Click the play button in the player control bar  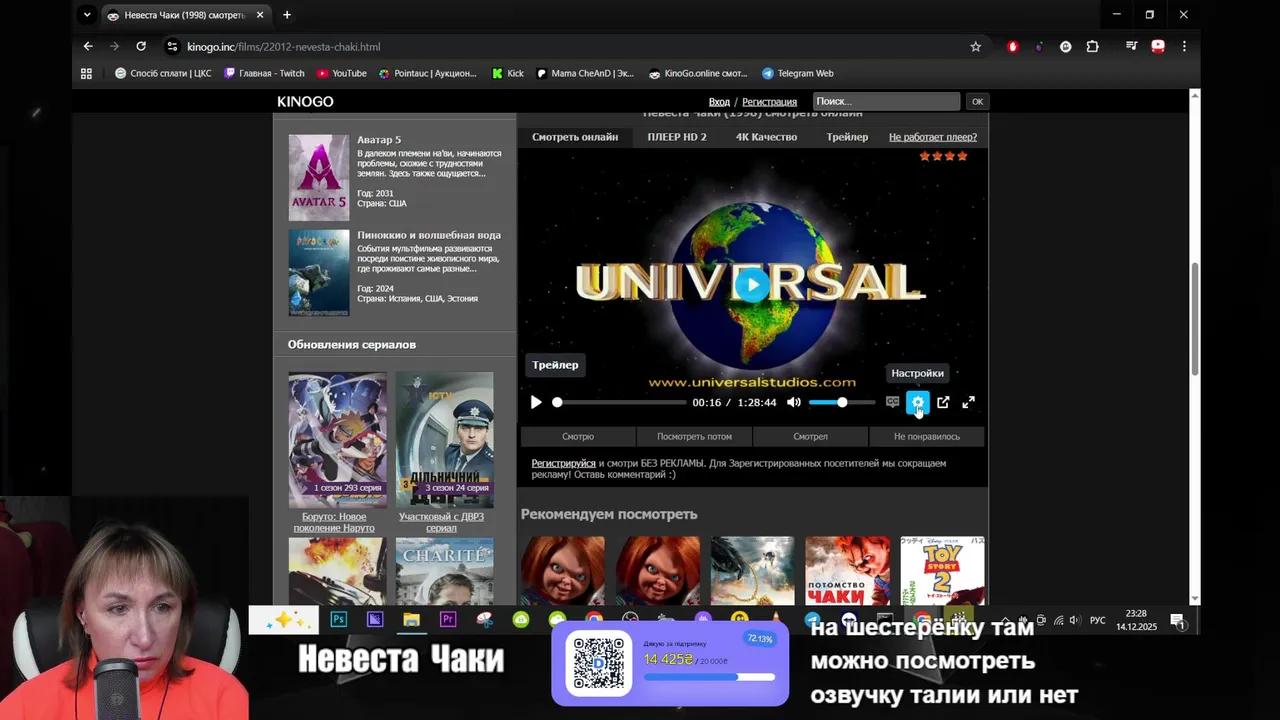pos(536,402)
